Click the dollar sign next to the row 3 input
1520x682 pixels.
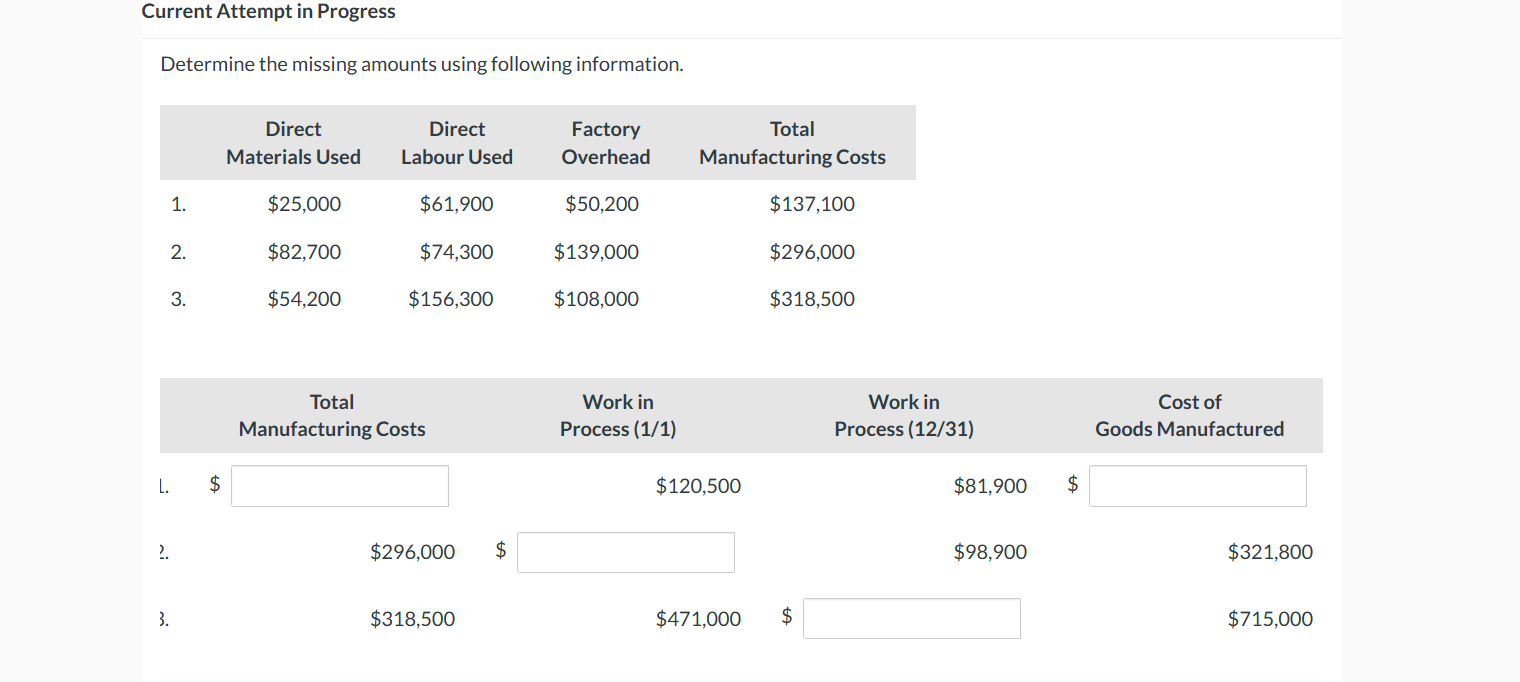(786, 618)
